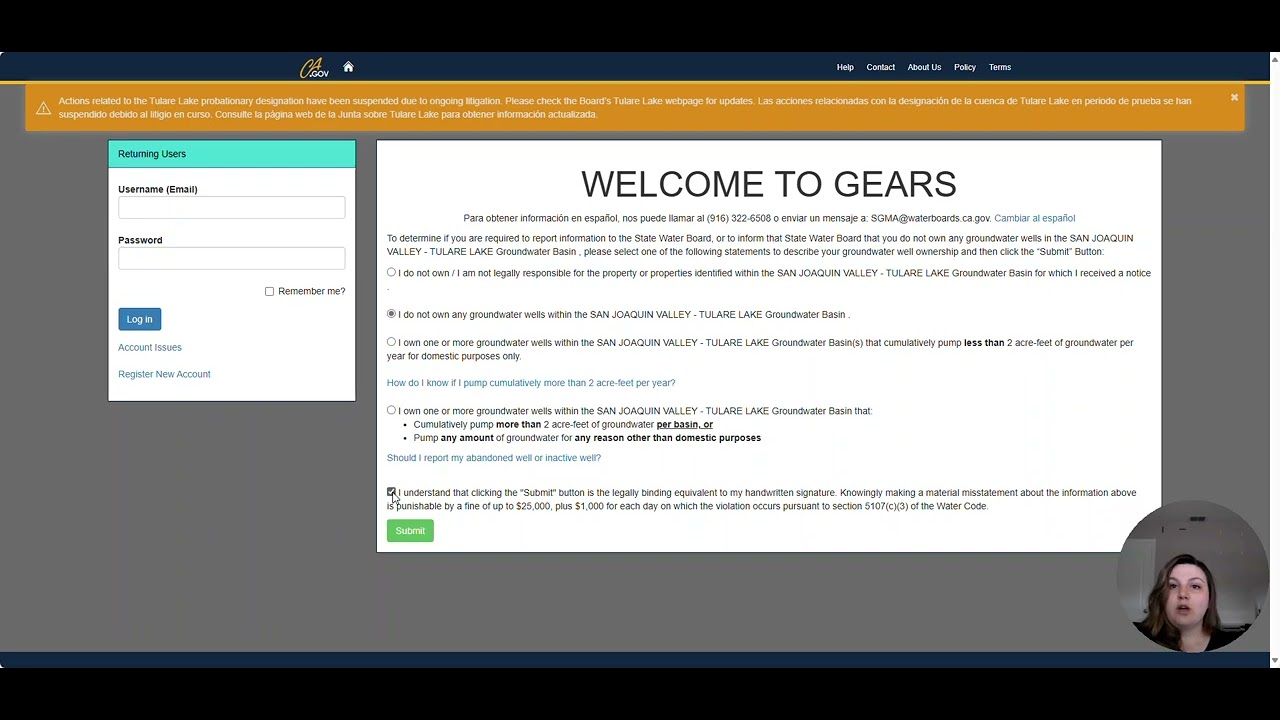1280x720 pixels.
Task: Open the Contact page
Action: tap(880, 67)
